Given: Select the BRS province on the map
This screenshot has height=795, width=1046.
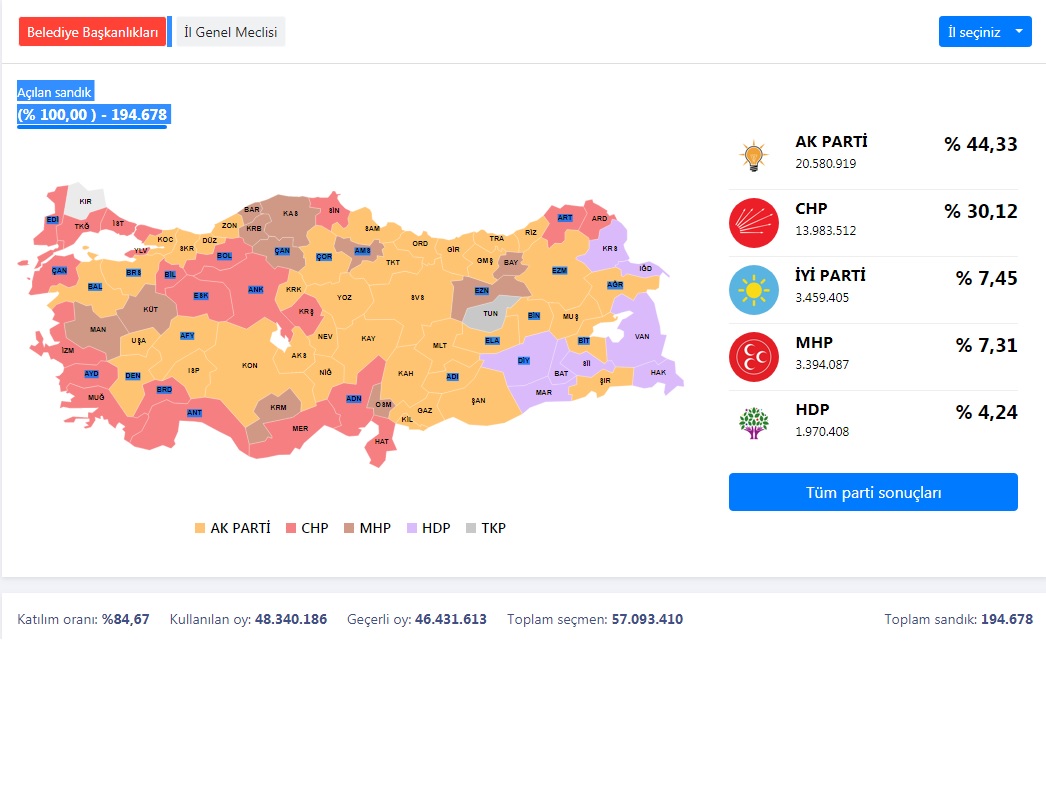Looking at the screenshot, I should point(133,273).
